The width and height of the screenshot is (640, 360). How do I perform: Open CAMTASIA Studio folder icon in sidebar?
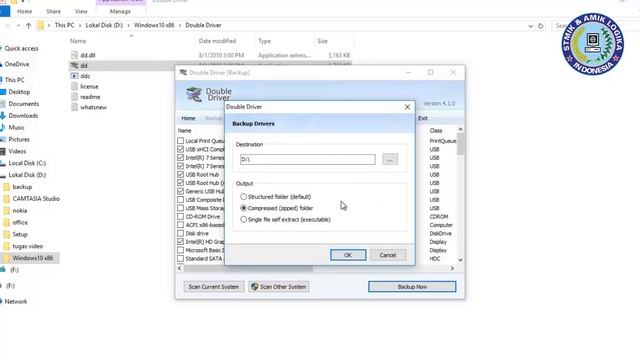[7, 199]
